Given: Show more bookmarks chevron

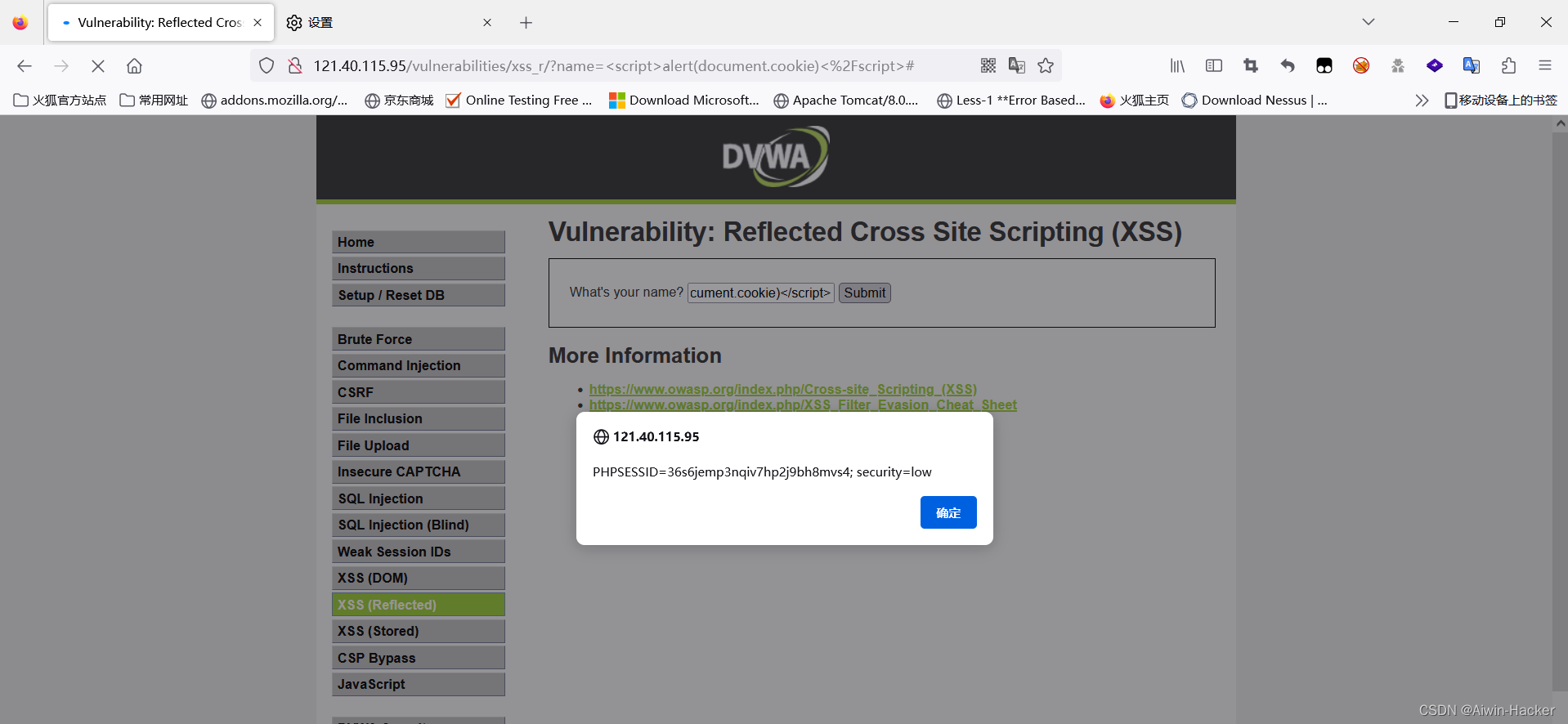Looking at the screenshot, I should (1422, 101).
